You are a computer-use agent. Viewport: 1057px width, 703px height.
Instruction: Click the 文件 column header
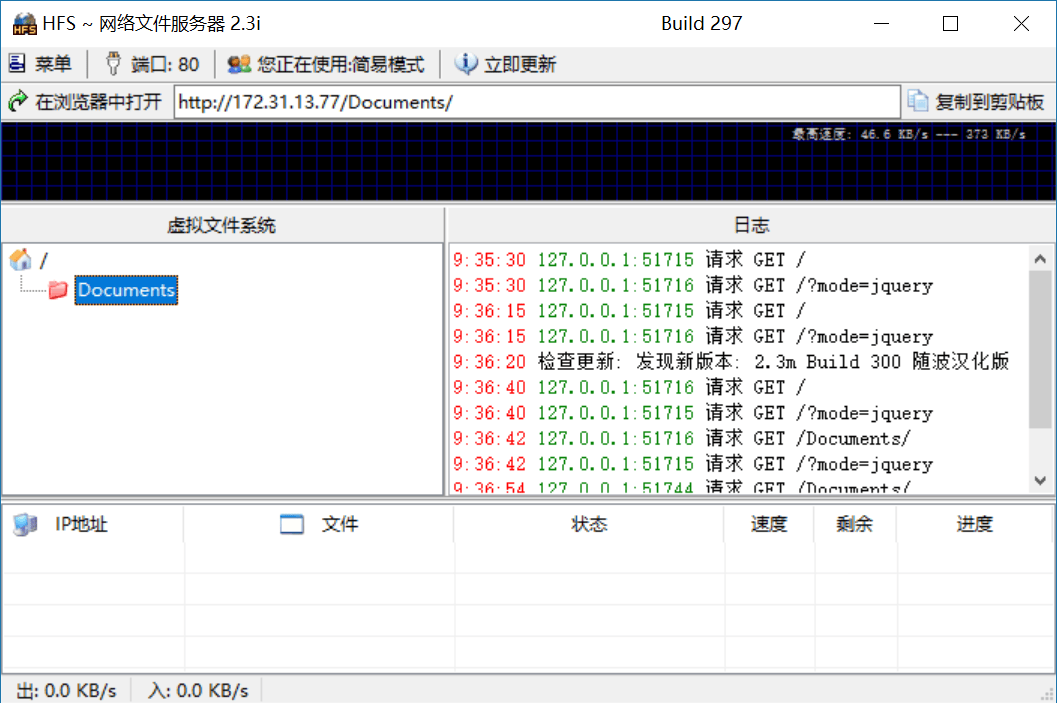pos(339,524)
